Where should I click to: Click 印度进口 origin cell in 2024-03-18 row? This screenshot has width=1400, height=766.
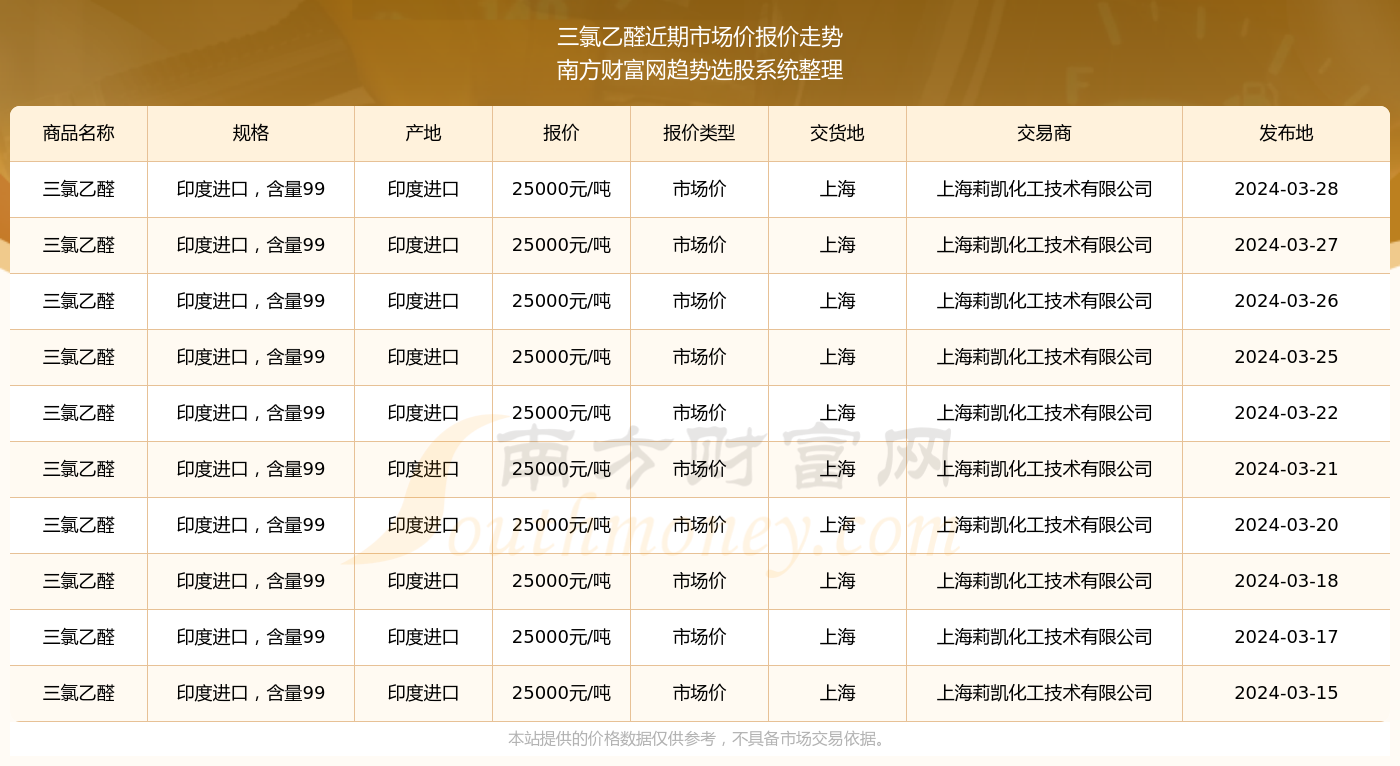coord(424,581)
